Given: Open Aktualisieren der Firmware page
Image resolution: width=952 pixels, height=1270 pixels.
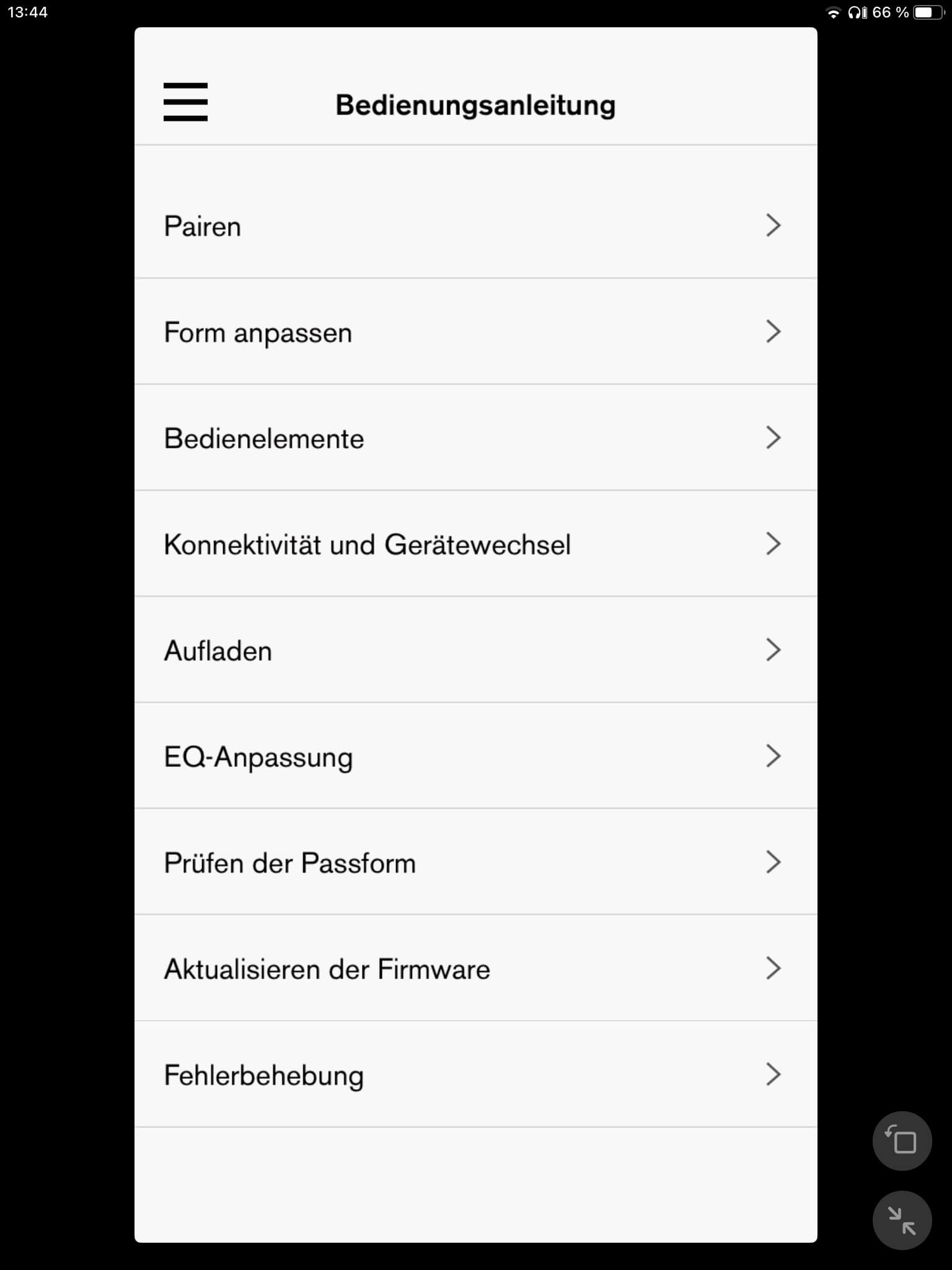Looking at the screenshot, I should [327, 969].
